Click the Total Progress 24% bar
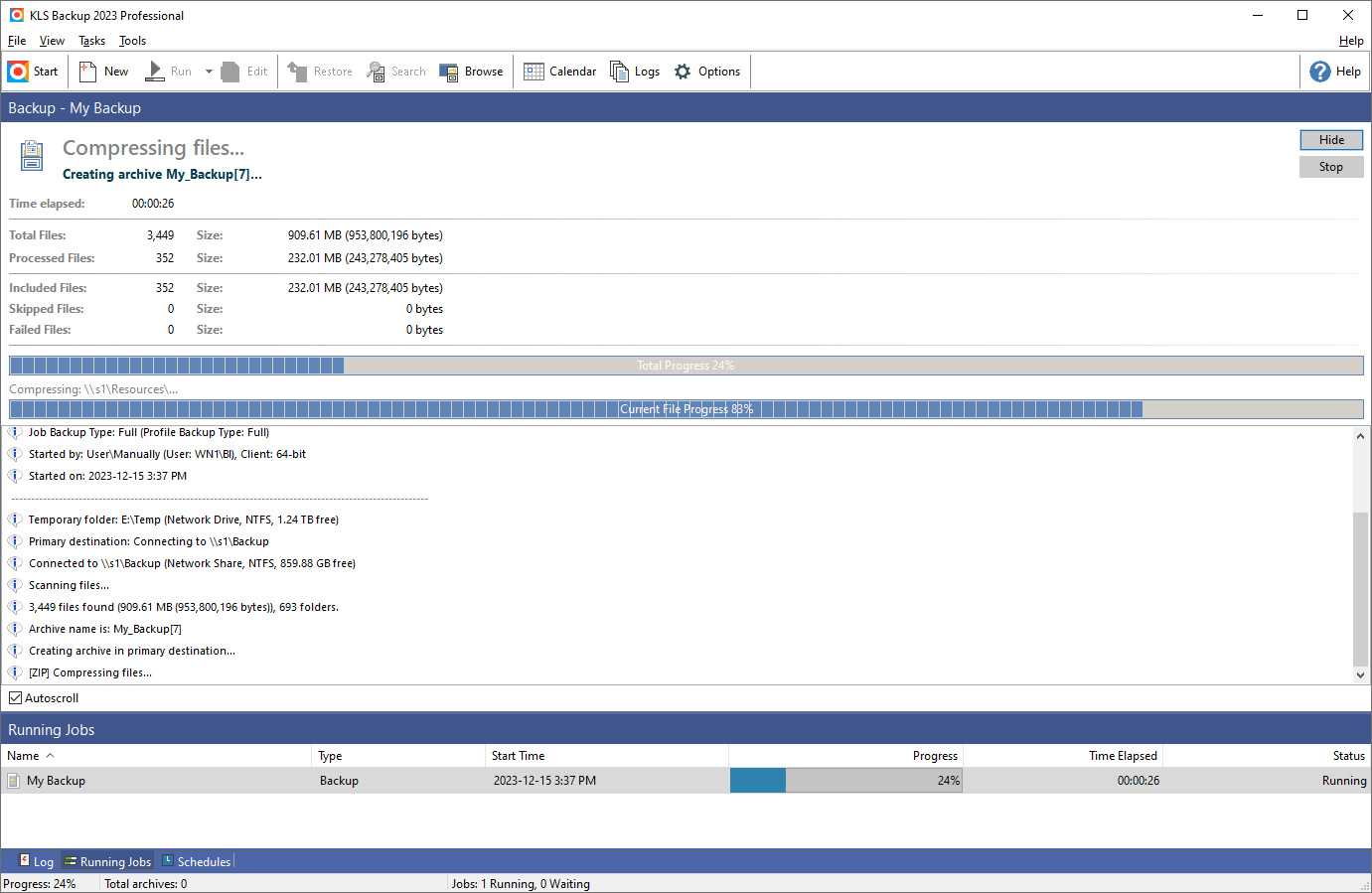 tap(686, 366)
